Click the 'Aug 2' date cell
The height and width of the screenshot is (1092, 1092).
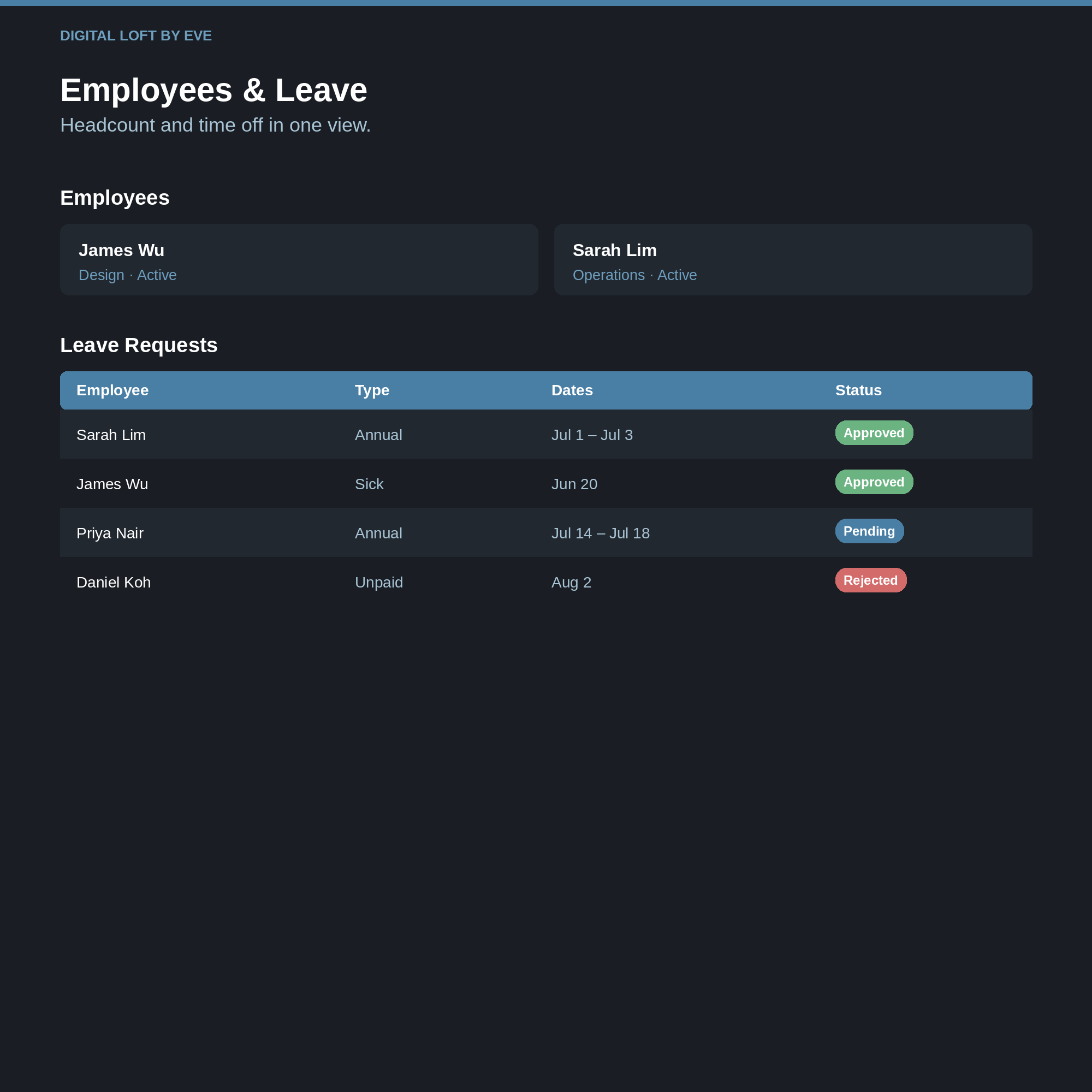click(572, 583)
